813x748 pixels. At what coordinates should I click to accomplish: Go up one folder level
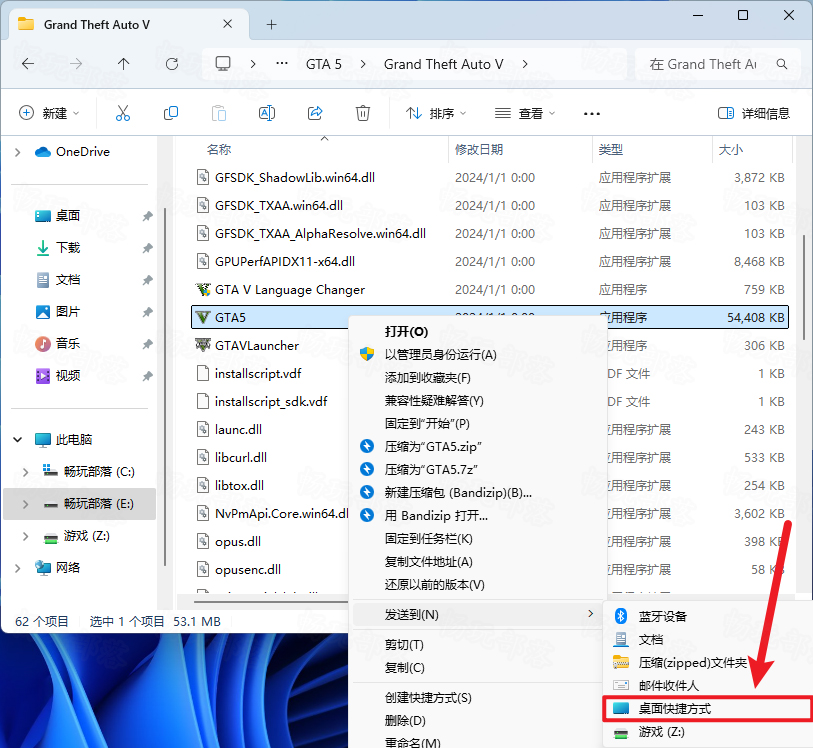(x=123, y=64)
